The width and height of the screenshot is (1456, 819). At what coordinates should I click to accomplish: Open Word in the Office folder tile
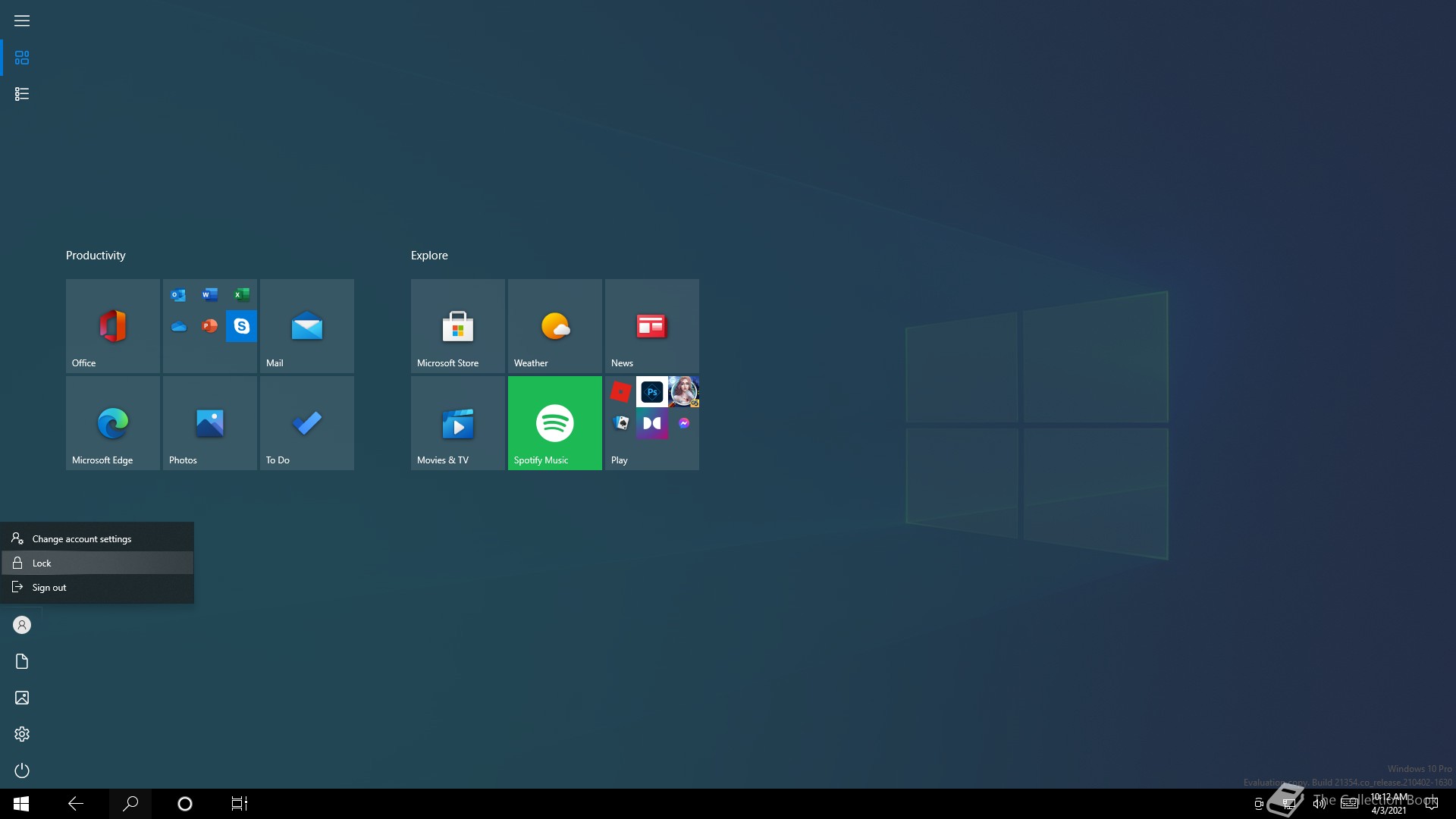click(x=210, y=294)
